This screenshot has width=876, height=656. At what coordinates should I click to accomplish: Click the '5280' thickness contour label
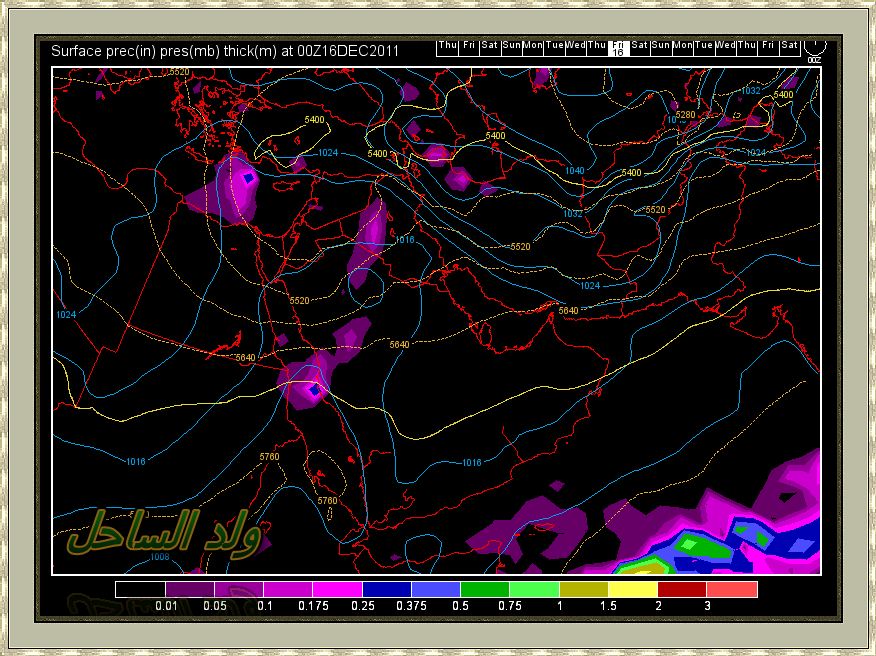pos(685,115)
